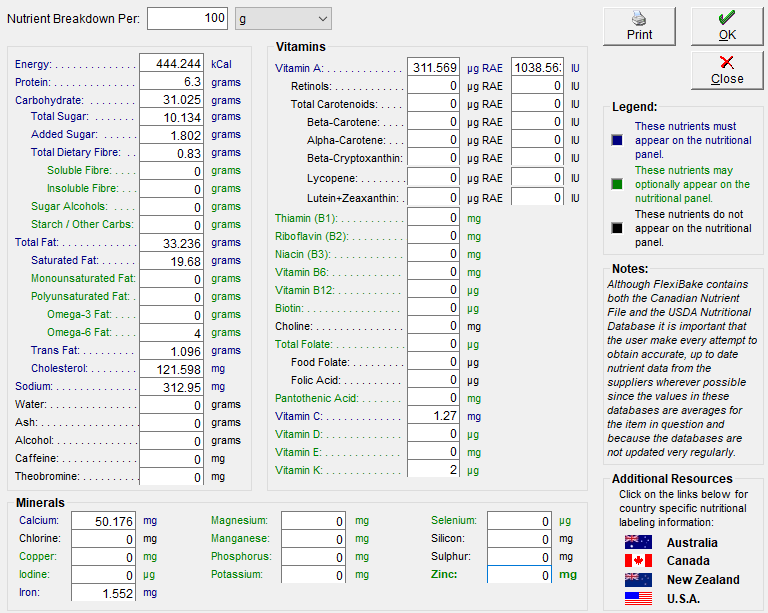768x613 pixels.
Task: Click the Vitamin A µg RAE field
Action: [x=433, y=68]
